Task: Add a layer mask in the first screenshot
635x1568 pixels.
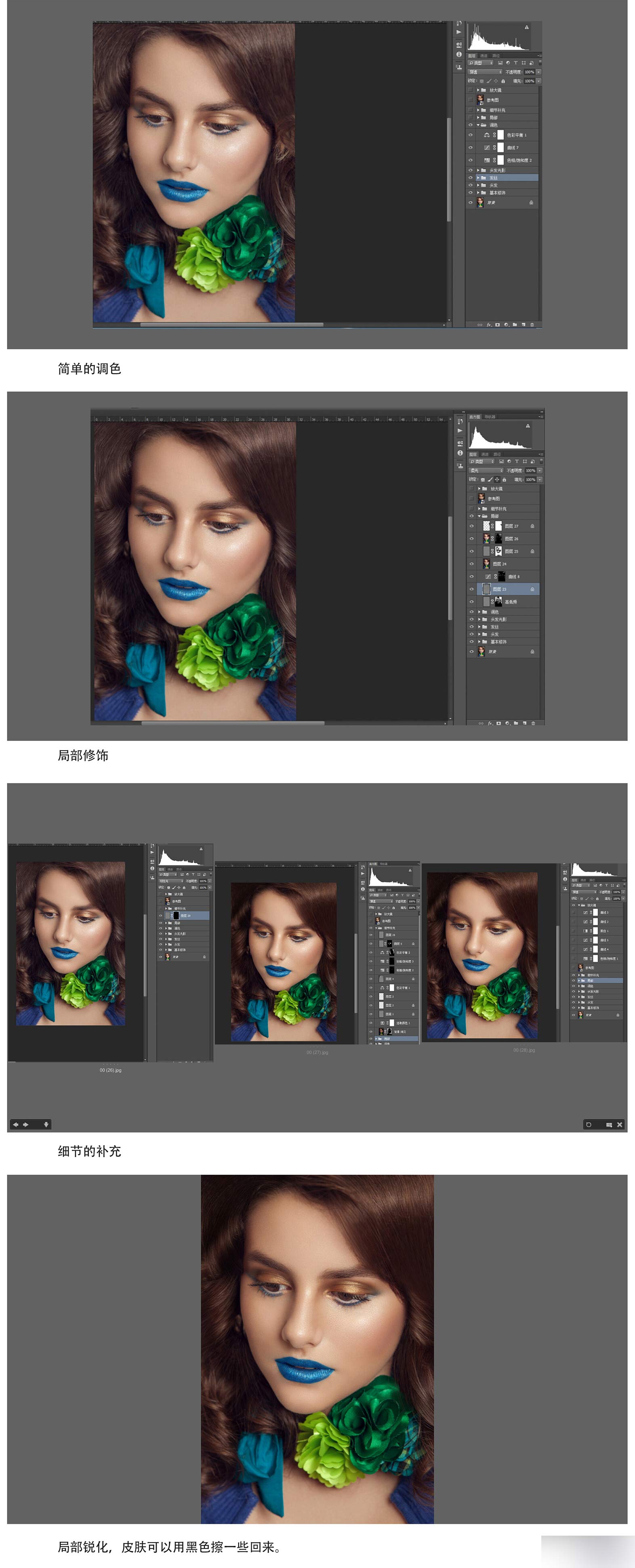Action: click(498, 325)
